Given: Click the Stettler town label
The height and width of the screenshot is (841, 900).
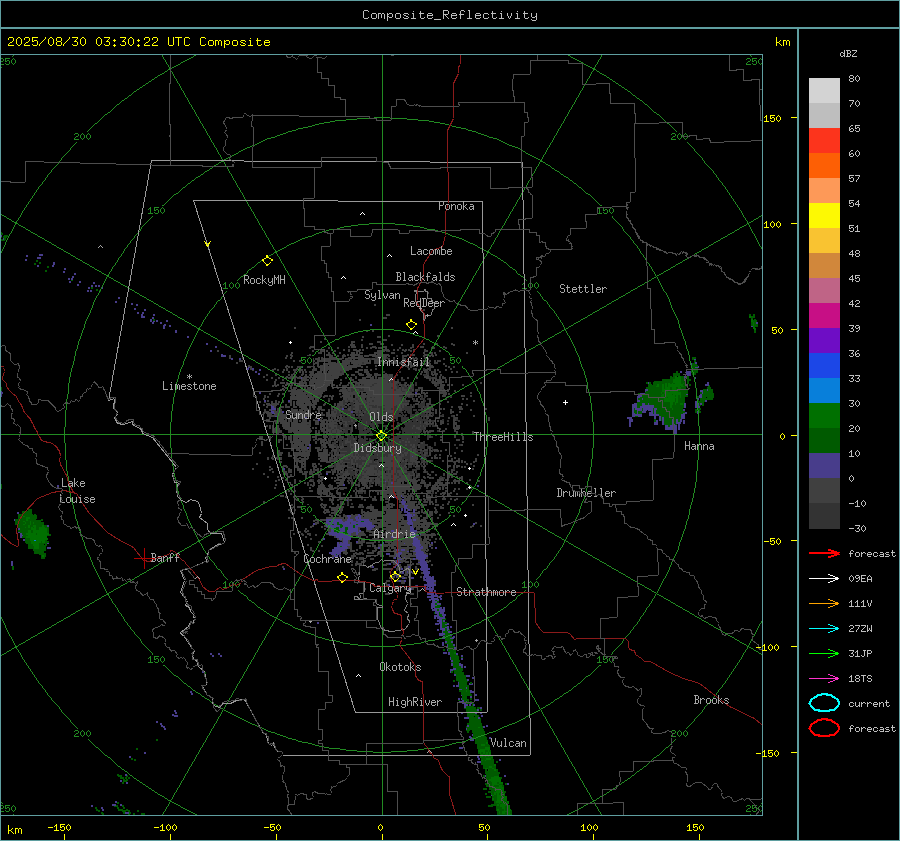Looking at the screenshot, I should point(583,289).
